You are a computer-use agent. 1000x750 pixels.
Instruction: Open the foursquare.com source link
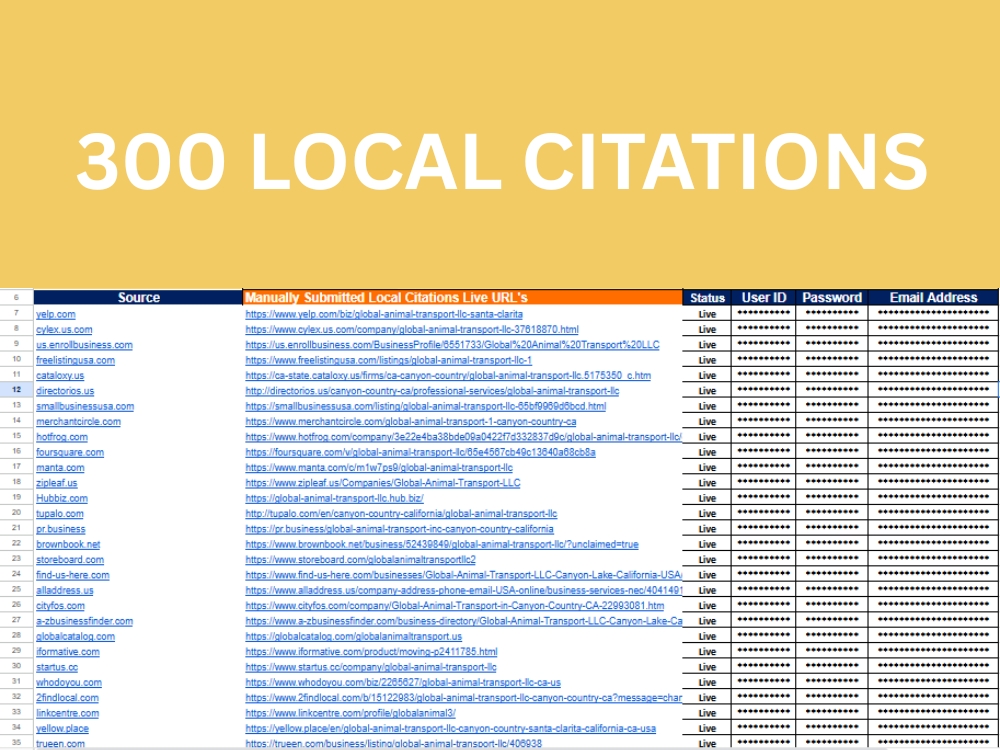click(70, 452)
